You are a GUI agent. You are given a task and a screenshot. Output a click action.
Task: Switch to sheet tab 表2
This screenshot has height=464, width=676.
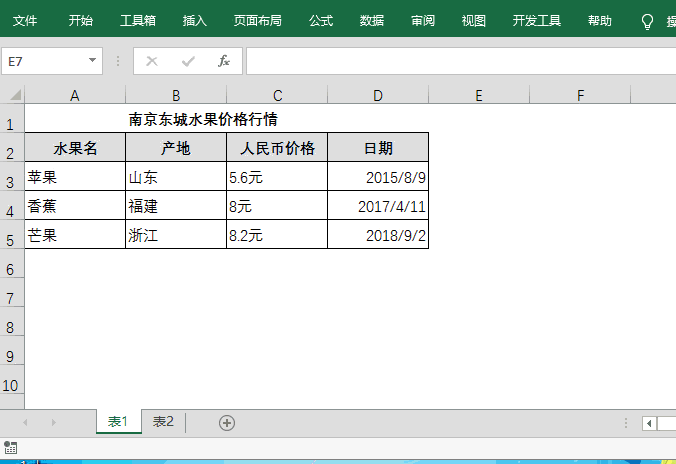coord(163,422)
